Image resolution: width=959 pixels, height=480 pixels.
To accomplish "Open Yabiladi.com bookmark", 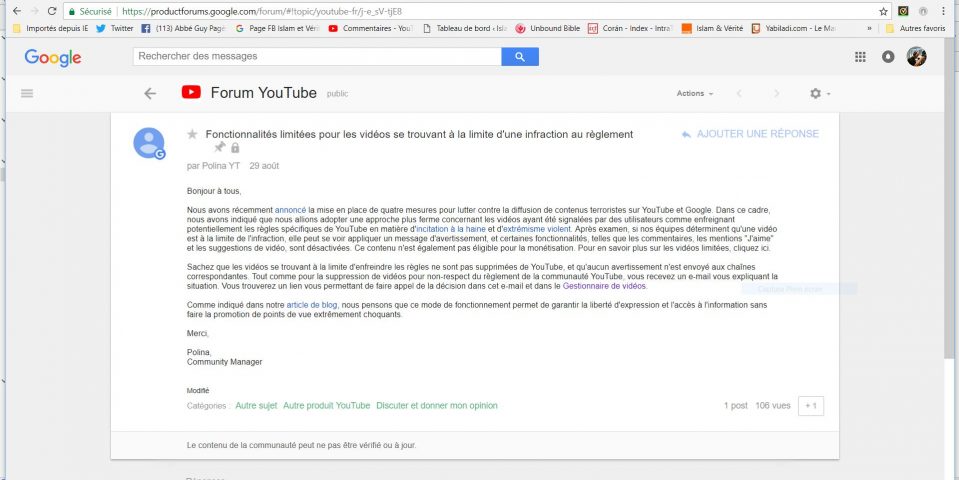I will [x=793, y=28].
